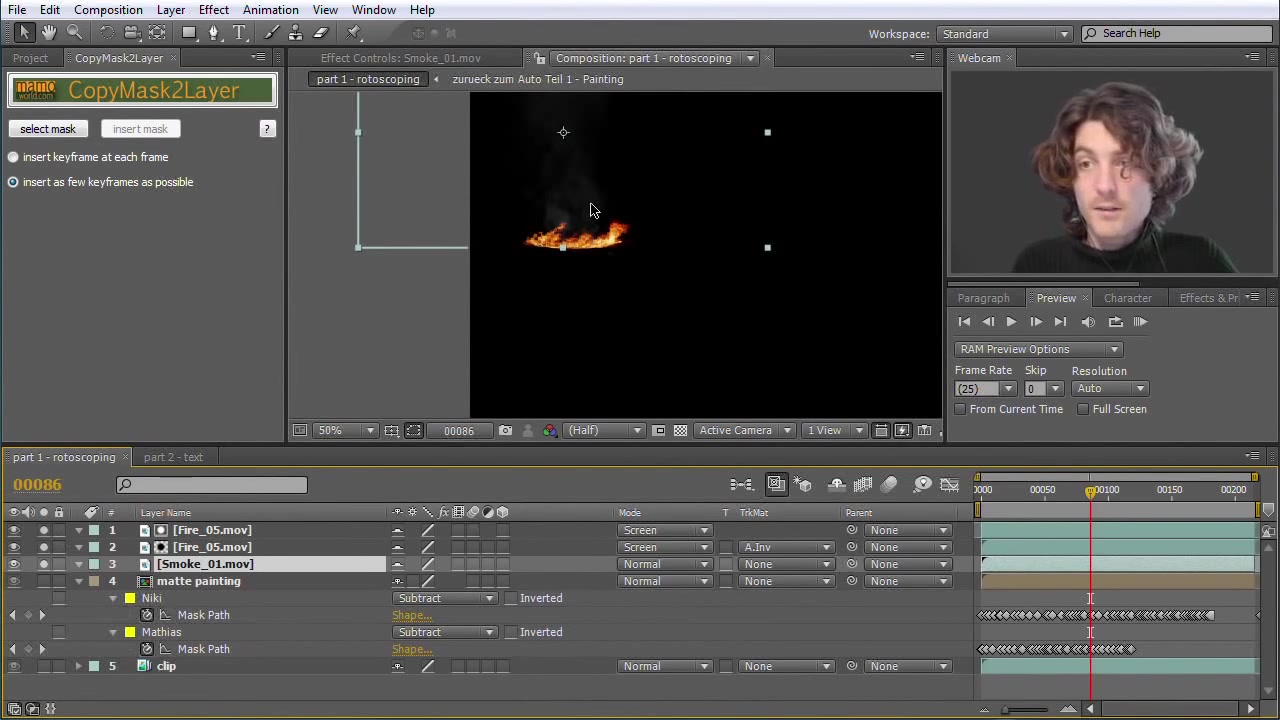Toggle the transparency grid icon

(x=681, y=431)
